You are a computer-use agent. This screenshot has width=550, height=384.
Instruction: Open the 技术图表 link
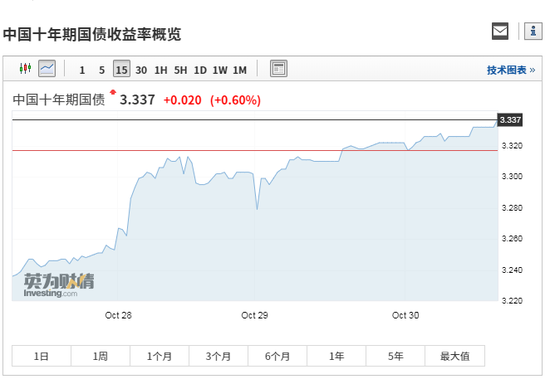[511, 70]
